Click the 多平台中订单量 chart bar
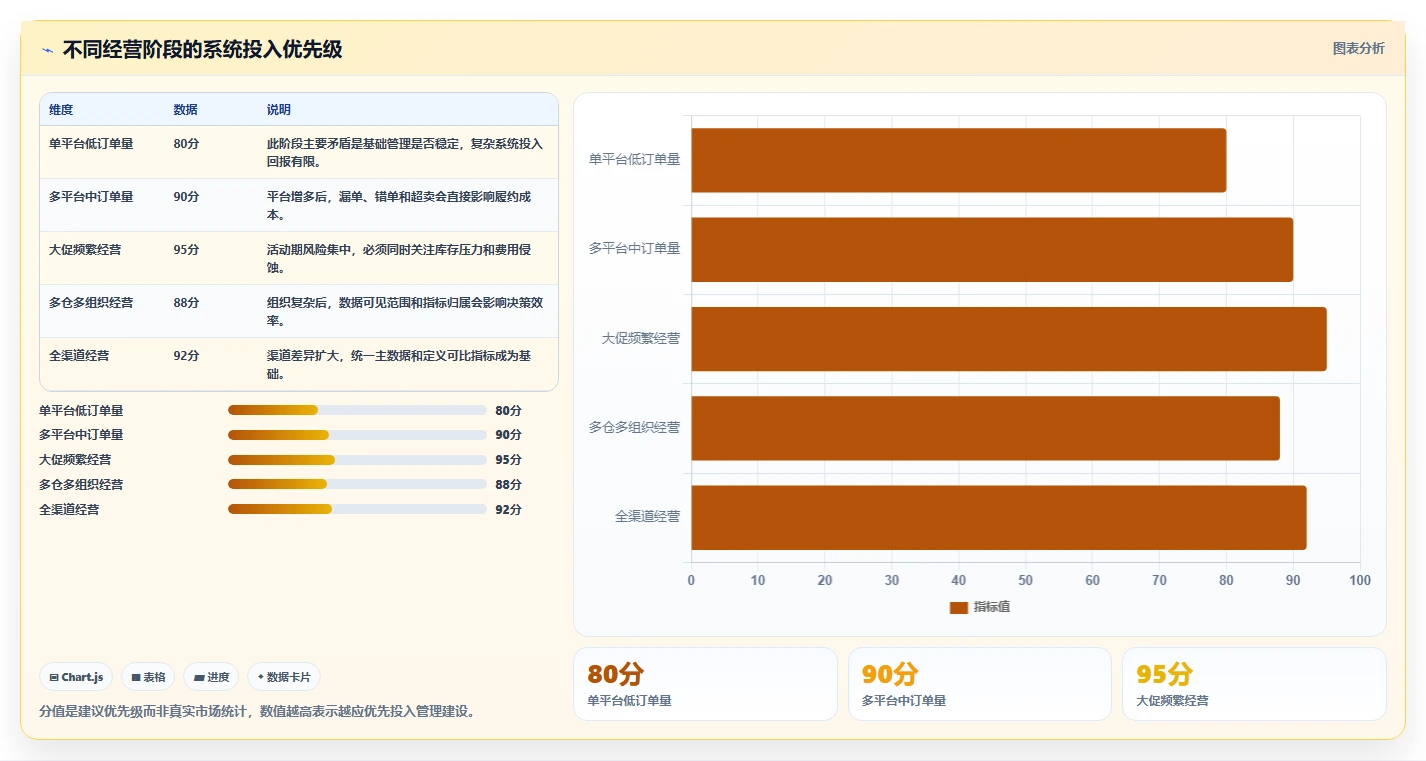 (x=992, y=249)
